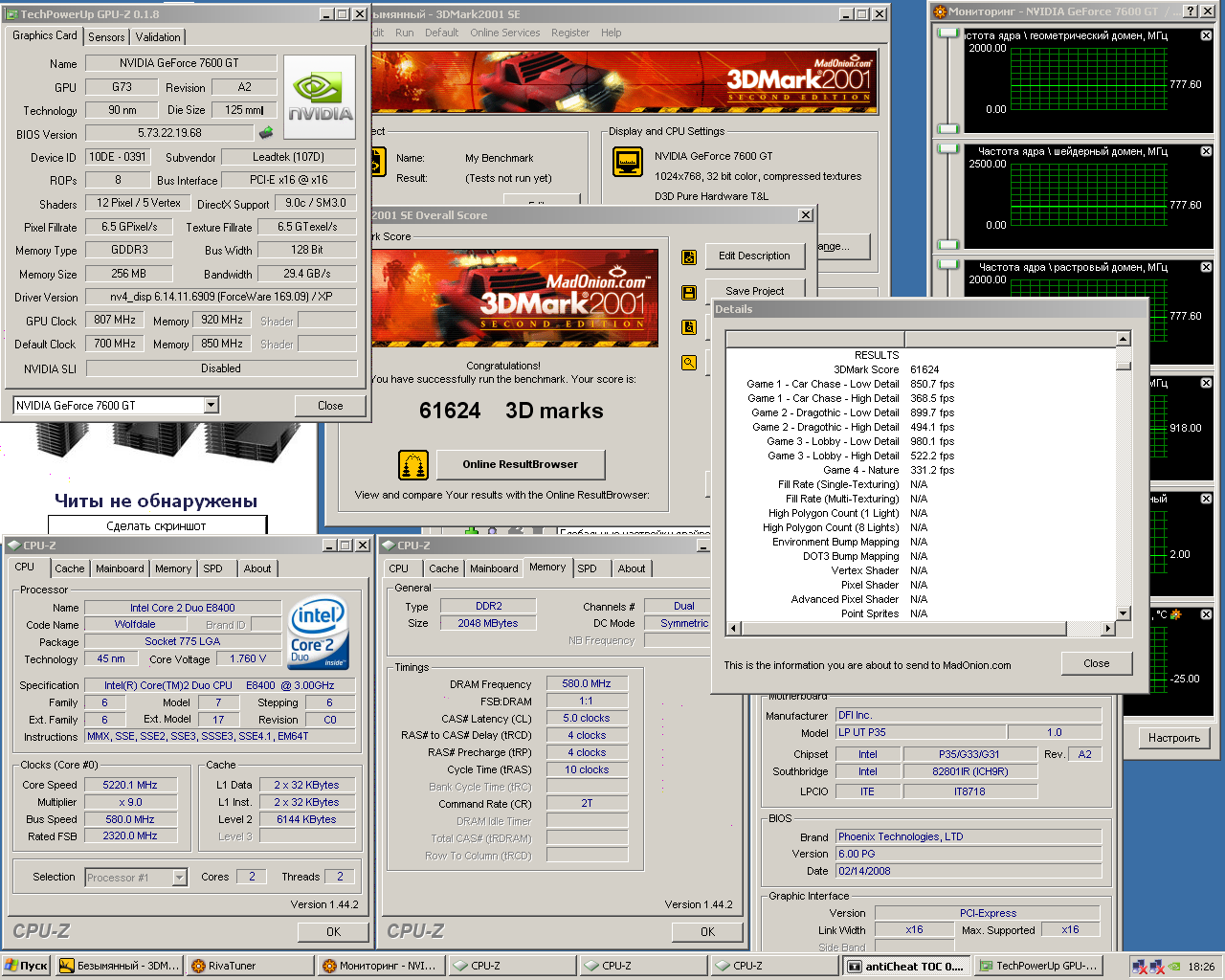Close the geometric domain frequency graph
The image size is (1225, 980).
tap(1206, 35)
